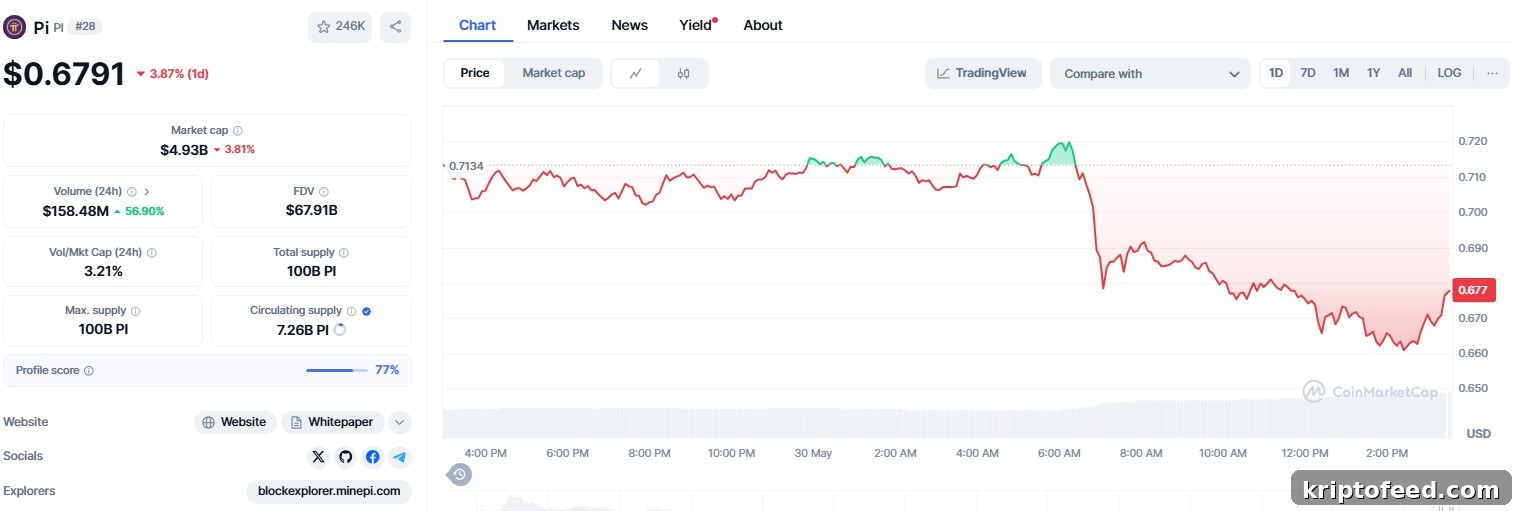
Task: Click the $158.48M volume value
Action: click(x=75, y=211)
